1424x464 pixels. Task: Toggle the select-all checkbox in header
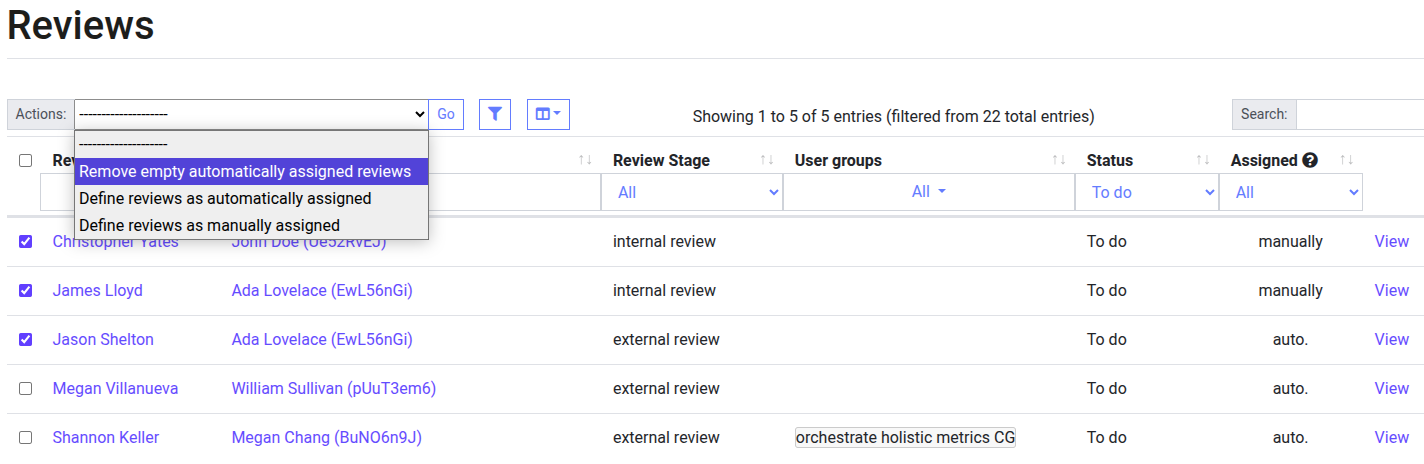click(x=26, y=160)
